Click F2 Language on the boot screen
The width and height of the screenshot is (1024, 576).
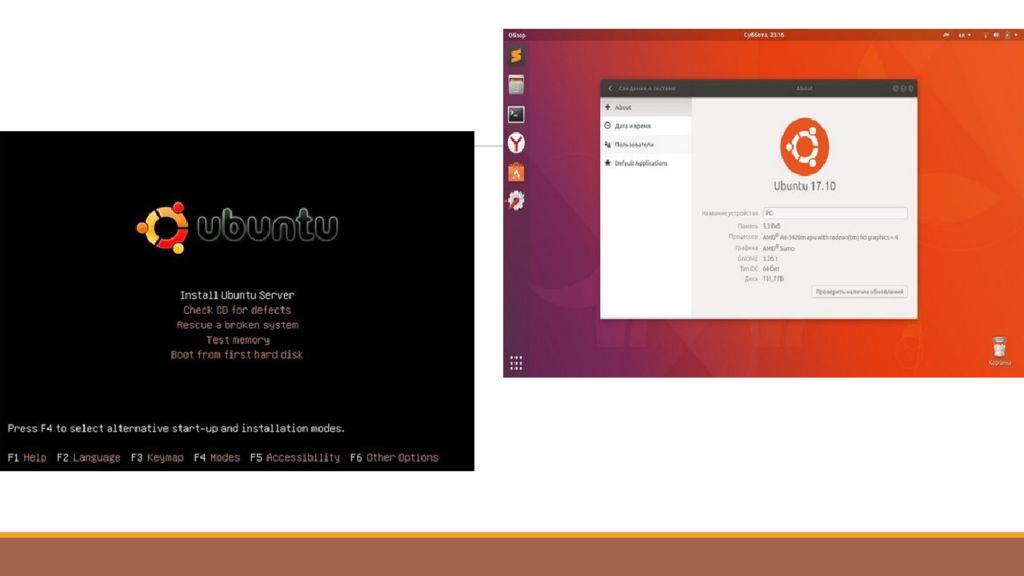click(88, 458)
